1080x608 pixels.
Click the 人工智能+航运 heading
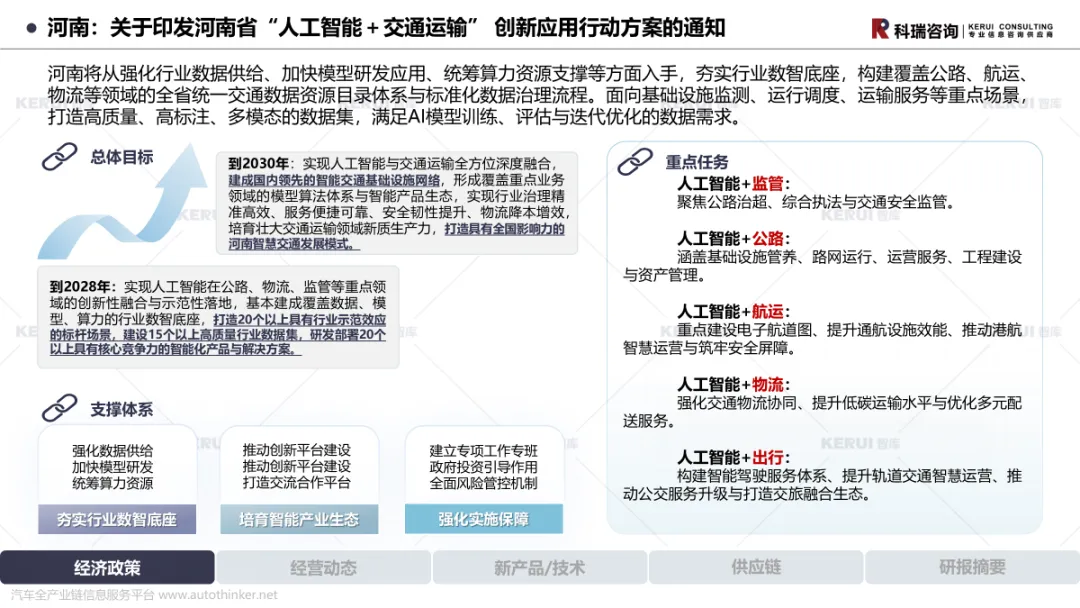[733, 312]
